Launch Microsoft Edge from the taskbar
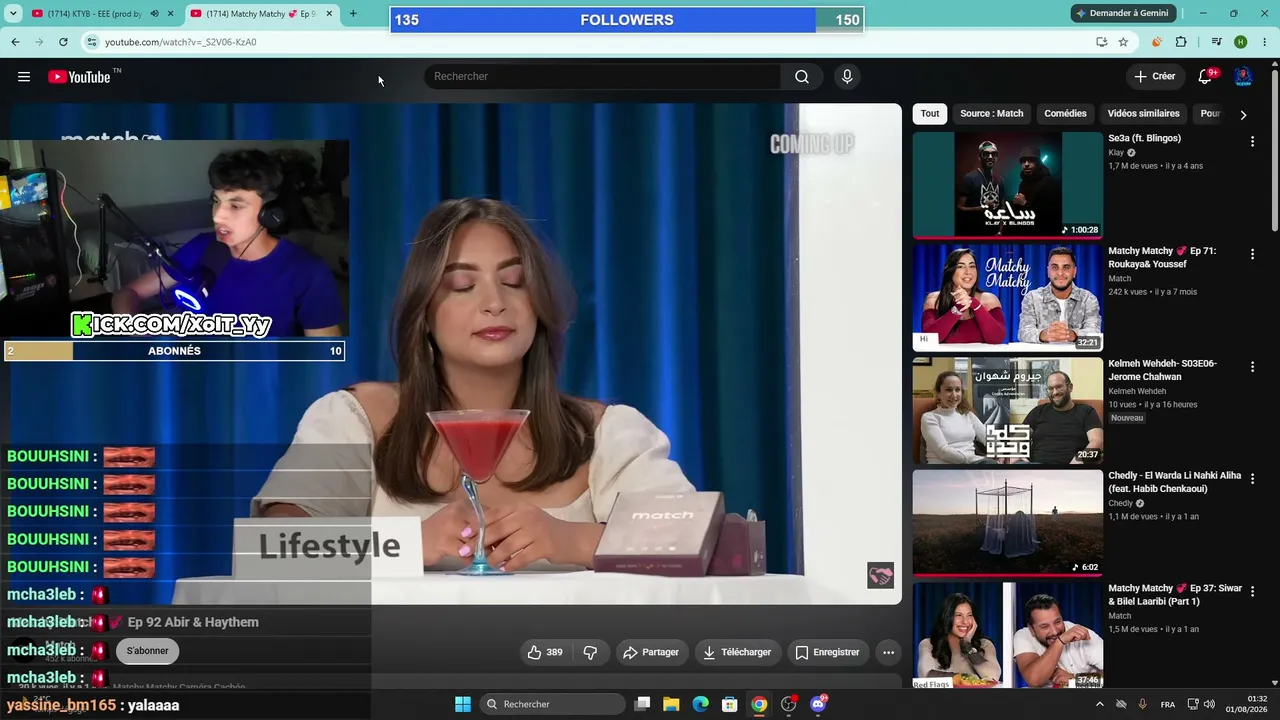1280x720 pixels. coord(701,704)
